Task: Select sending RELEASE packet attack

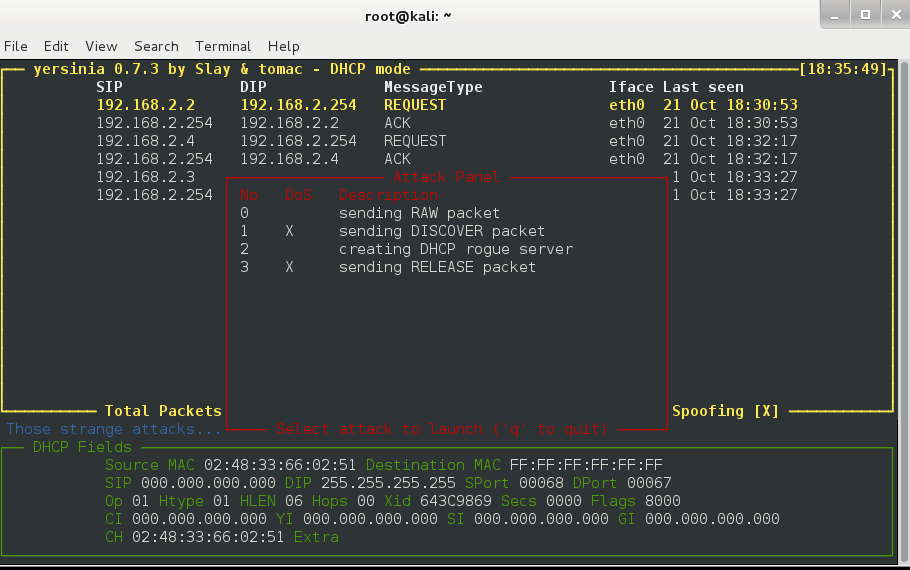Action: coord(437,267)
